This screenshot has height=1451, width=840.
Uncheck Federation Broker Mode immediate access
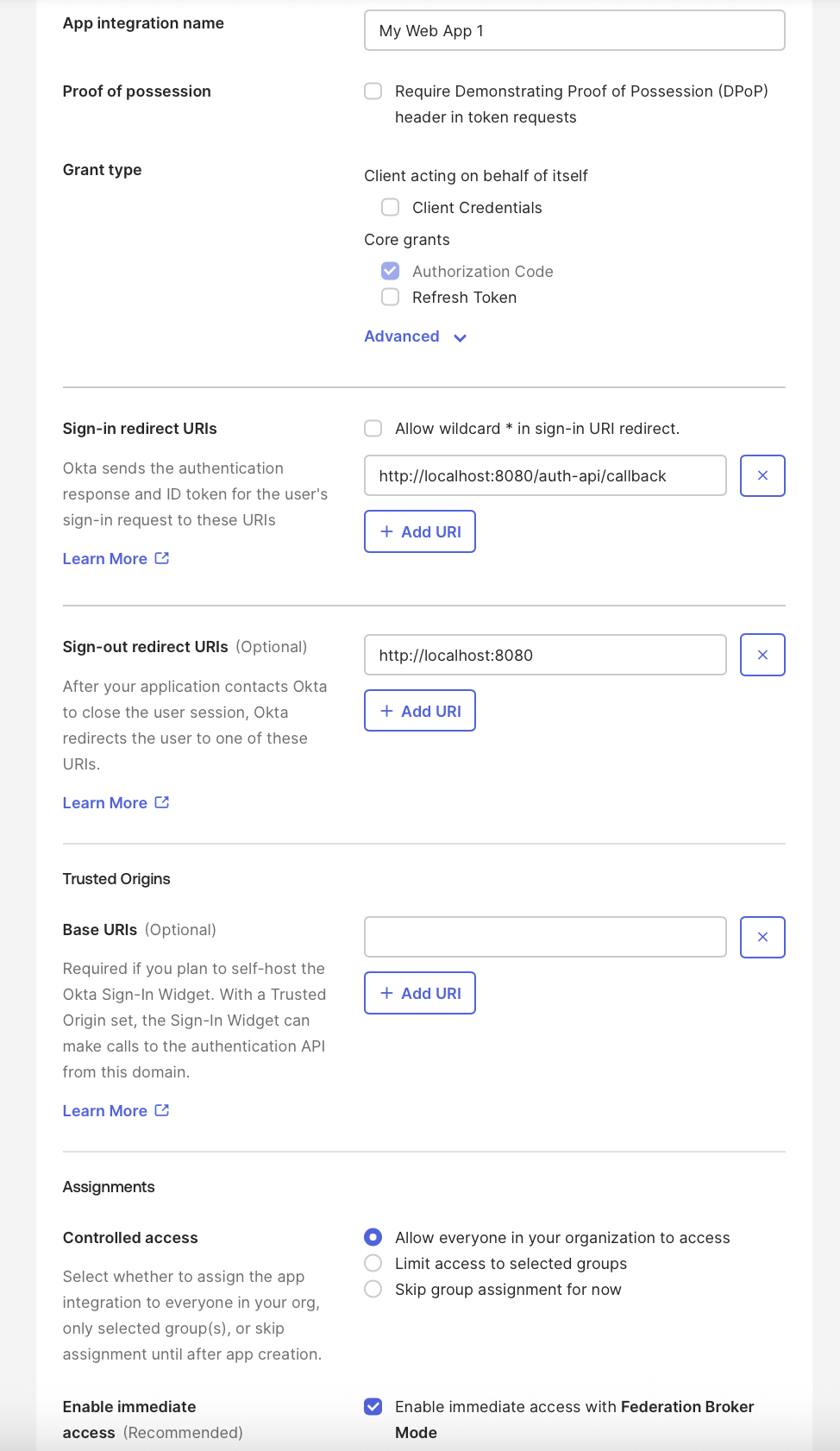click(x=373, y=1407)
